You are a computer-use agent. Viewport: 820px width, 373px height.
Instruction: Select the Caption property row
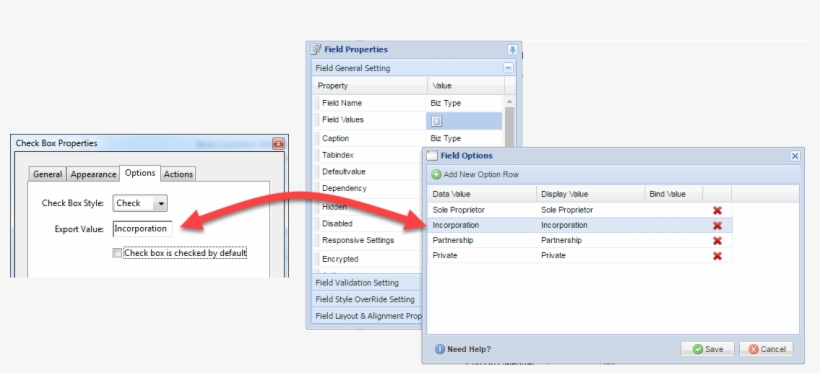407,139
